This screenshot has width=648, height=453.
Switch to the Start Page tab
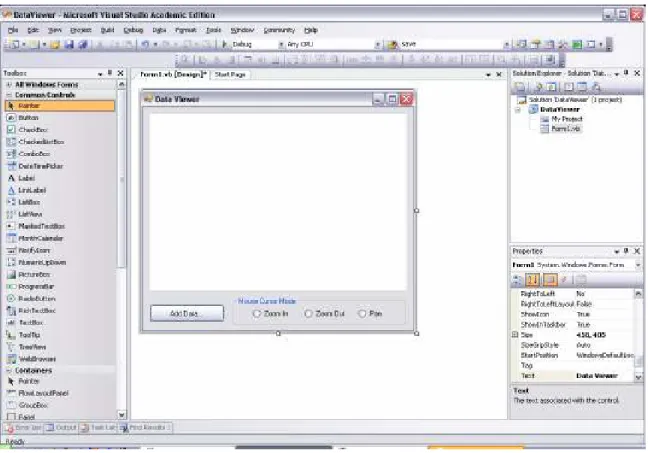coord(230,75)
